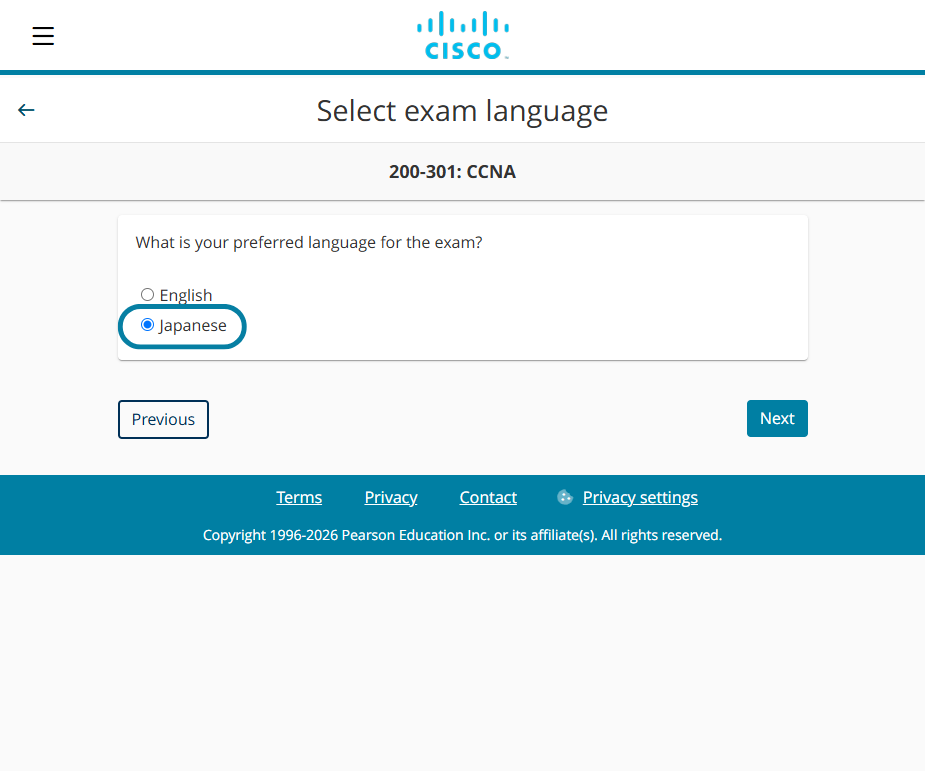Click the Previous button
The image size is (925, 771).
coord(163,419)
